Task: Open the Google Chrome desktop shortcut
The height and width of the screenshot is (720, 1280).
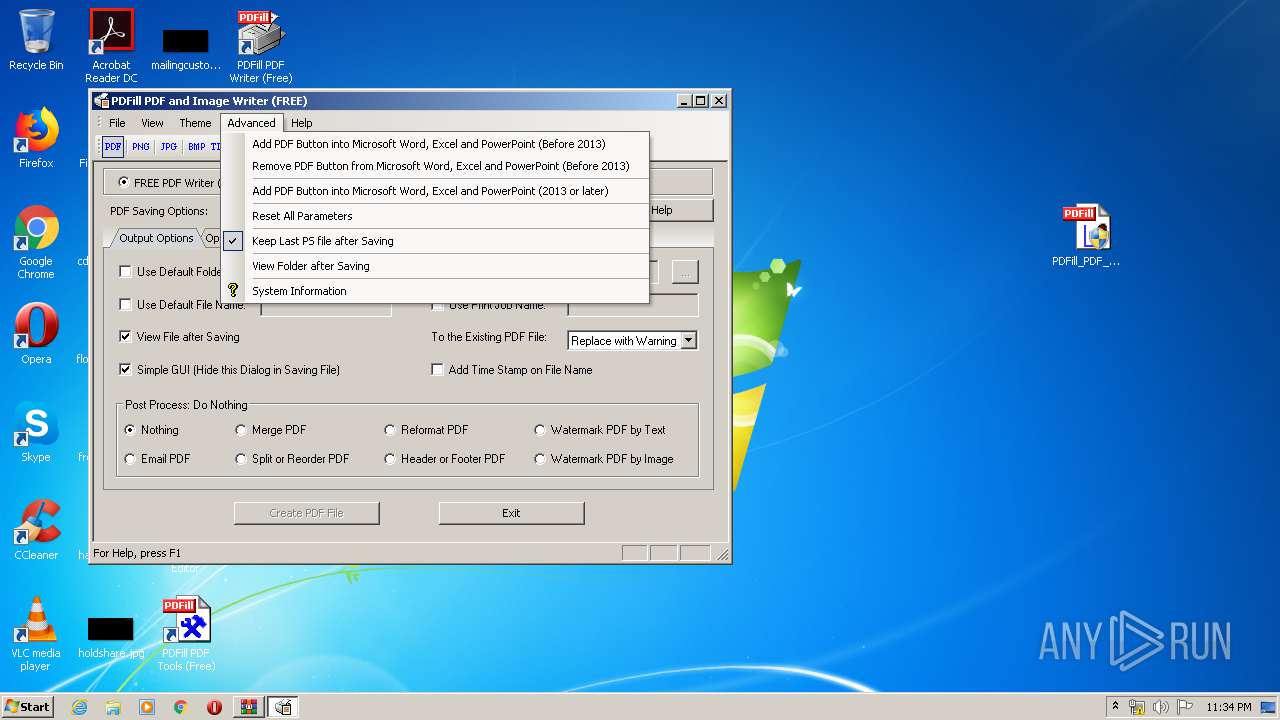Action: pos(36,242)
